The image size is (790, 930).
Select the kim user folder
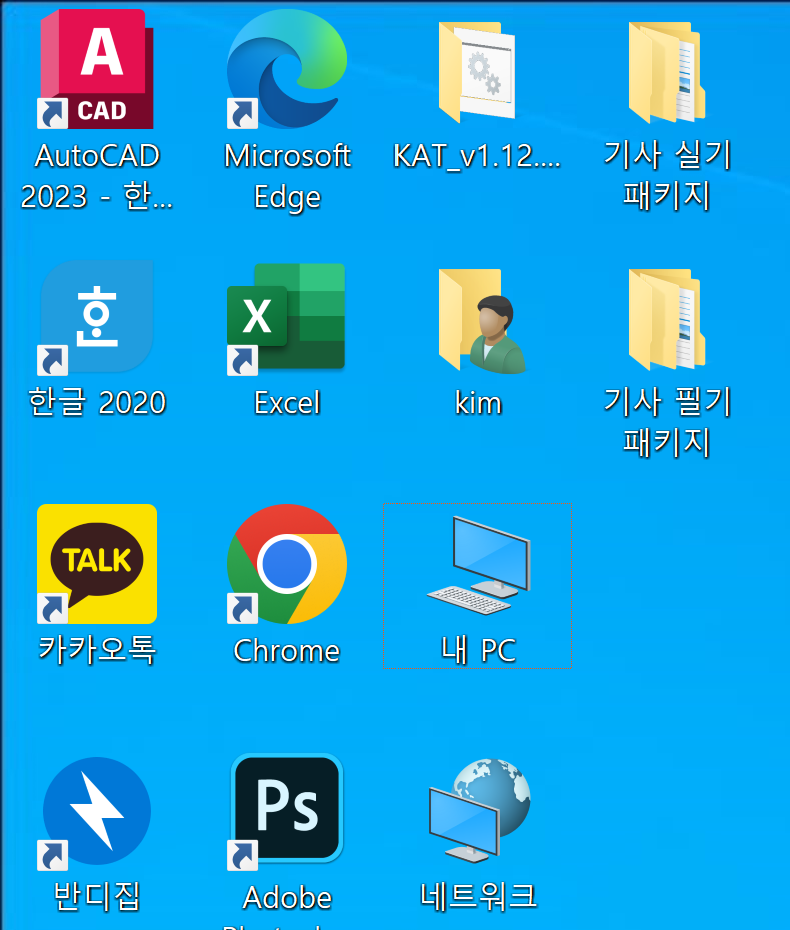point(482,320)
